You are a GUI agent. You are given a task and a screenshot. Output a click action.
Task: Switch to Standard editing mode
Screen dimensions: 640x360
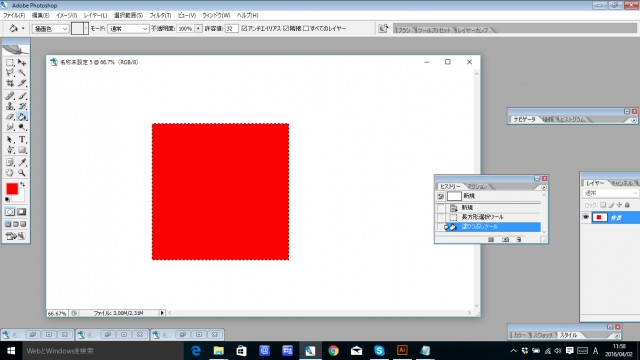(10, 212)
